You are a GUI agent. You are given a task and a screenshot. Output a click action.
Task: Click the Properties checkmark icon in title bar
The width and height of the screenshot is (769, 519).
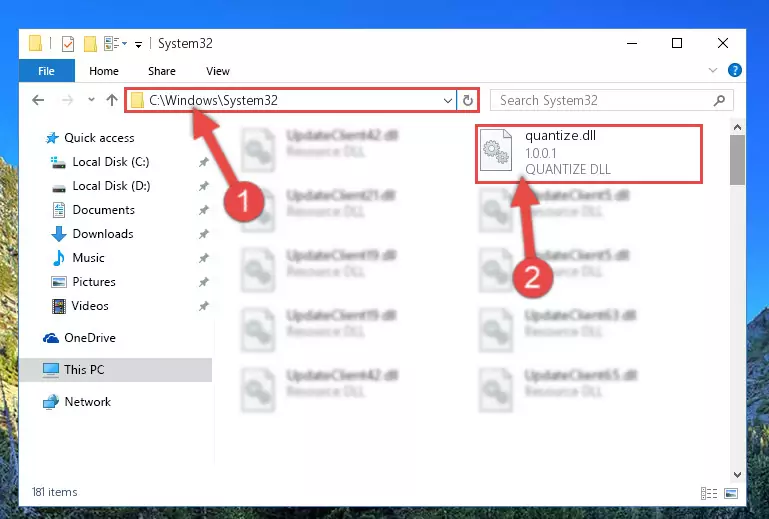tap(68, 44)
